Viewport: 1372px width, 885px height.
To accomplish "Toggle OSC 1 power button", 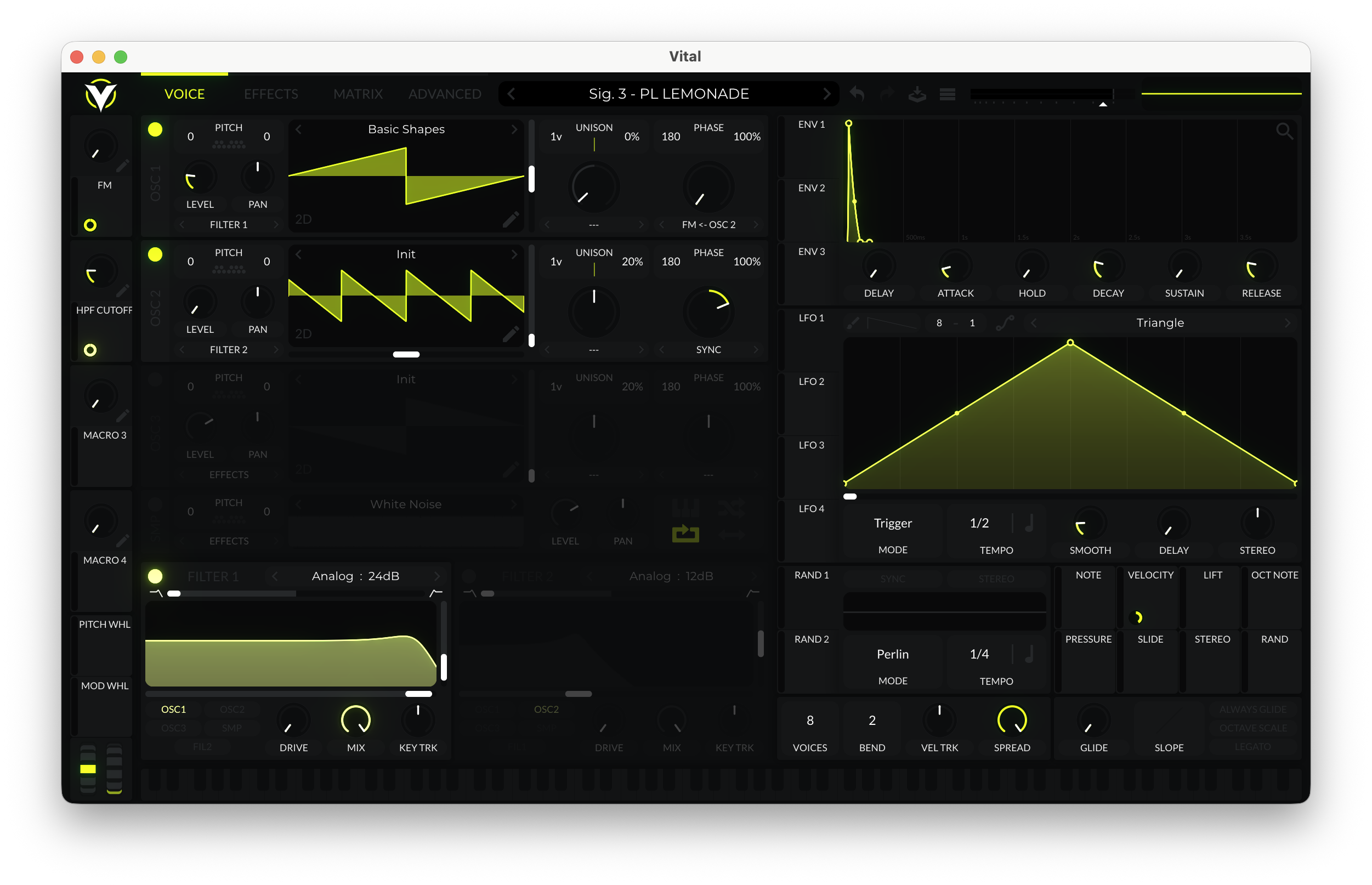I will coord(155,129).
